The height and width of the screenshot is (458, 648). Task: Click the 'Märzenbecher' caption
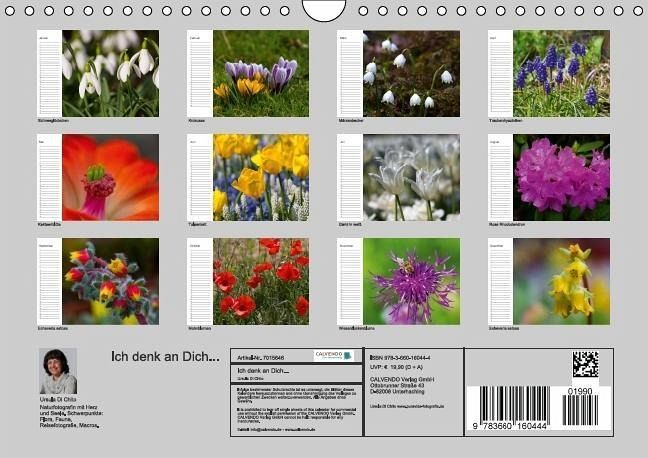click(351, 121)
